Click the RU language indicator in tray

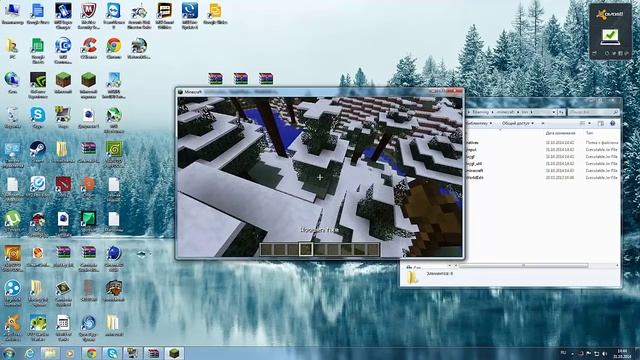[563, 353]
